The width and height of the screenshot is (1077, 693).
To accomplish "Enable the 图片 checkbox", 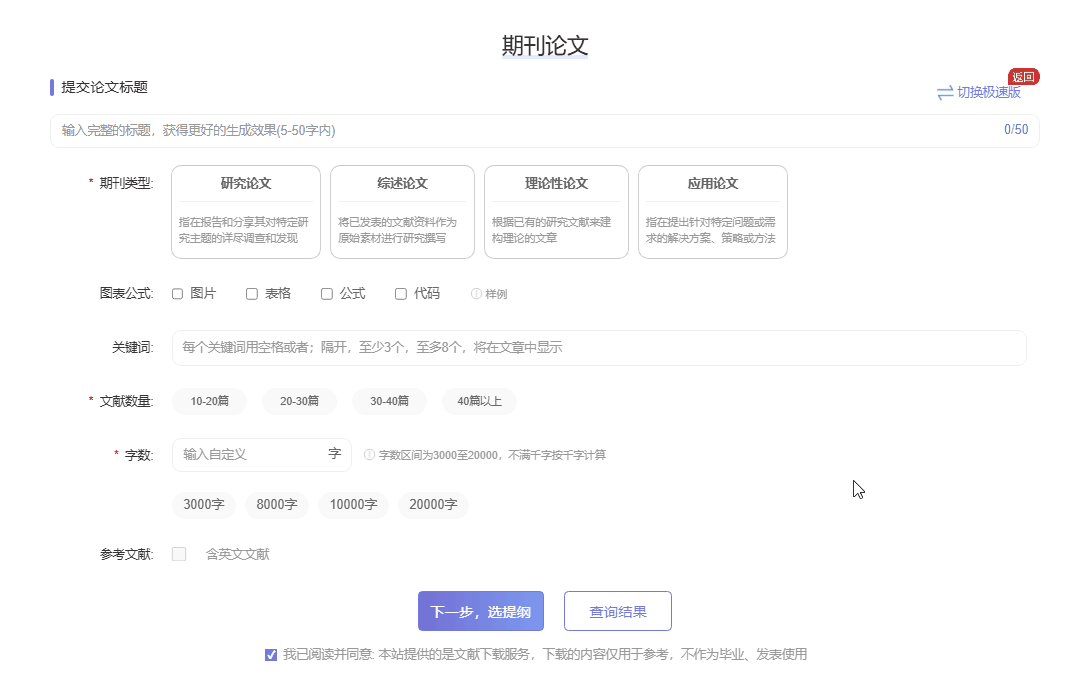I will [x=177, y=294].
